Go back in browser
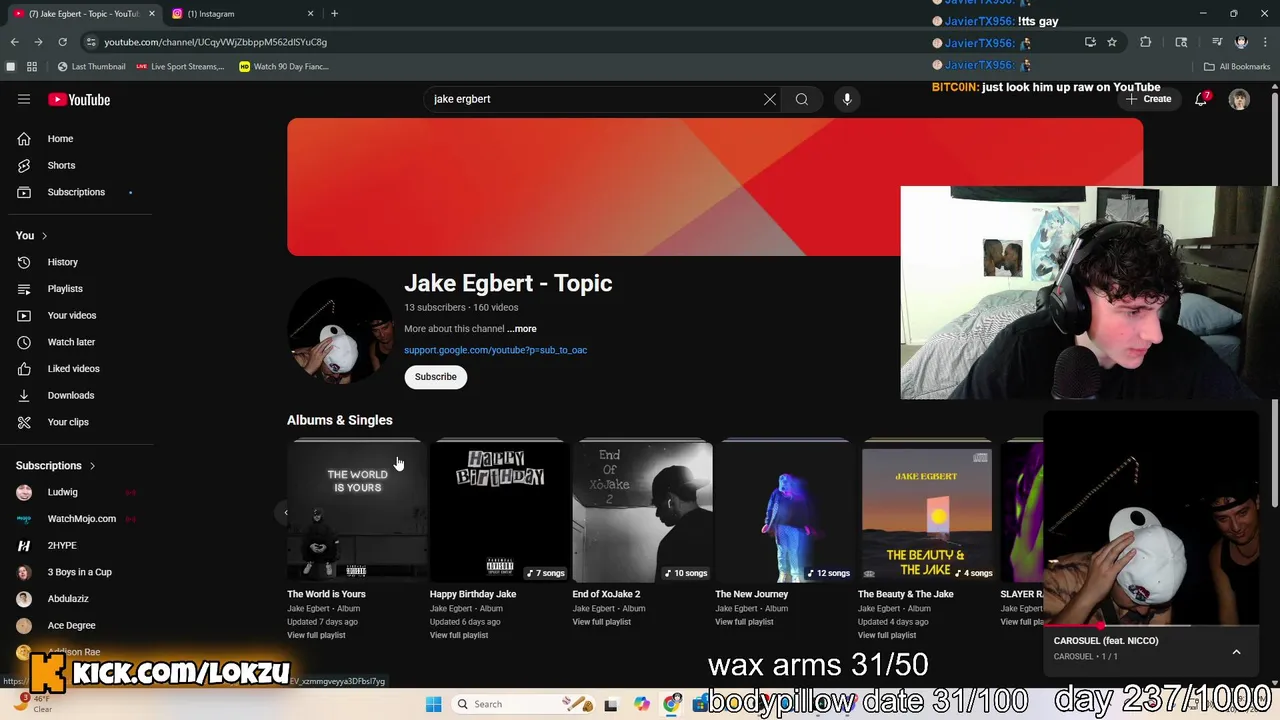1280x720 pixels. pyautogui.click(x=14, y=42)
